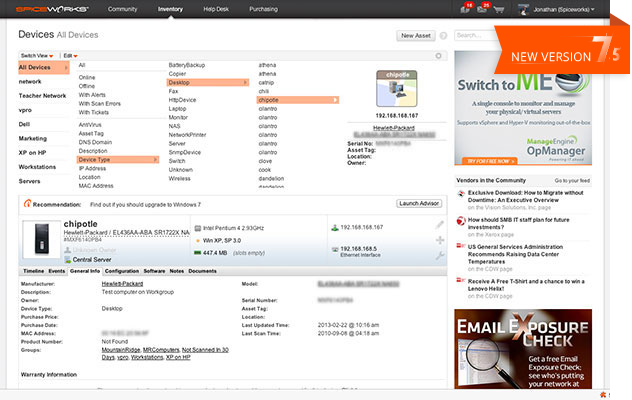Open the MRComputers group link
This screenshot has width=632, height=400.
(161, 350)
